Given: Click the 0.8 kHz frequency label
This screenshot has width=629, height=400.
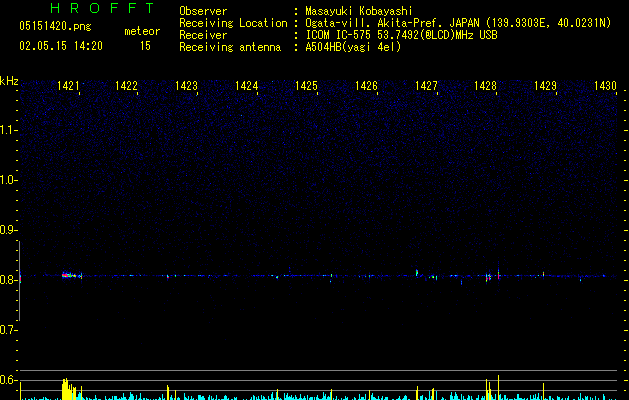Looking at the screenshot, I should [8, 280].
